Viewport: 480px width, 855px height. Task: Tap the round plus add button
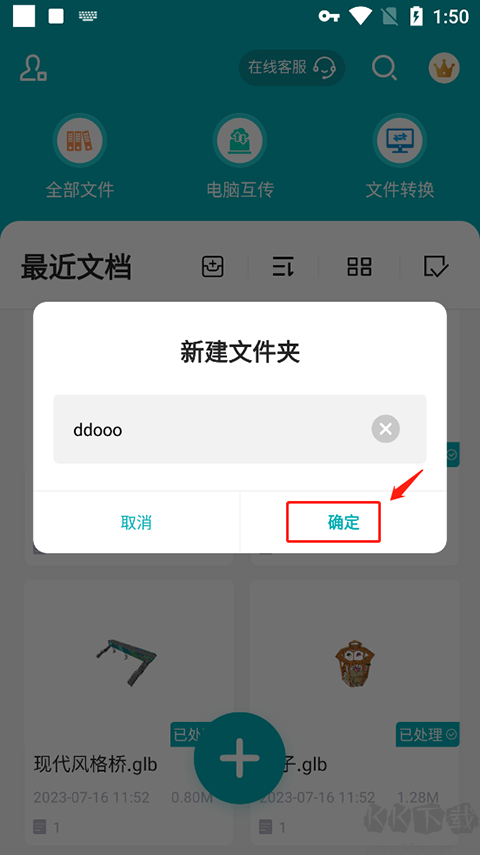(x=239, y=758)
